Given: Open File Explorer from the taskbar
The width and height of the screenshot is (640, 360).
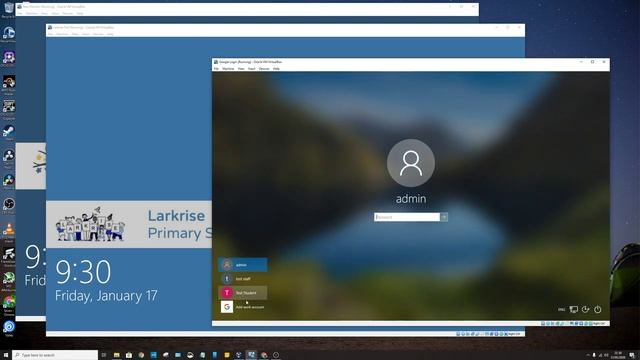Looking at the screenshot, I should pos(116,355).
